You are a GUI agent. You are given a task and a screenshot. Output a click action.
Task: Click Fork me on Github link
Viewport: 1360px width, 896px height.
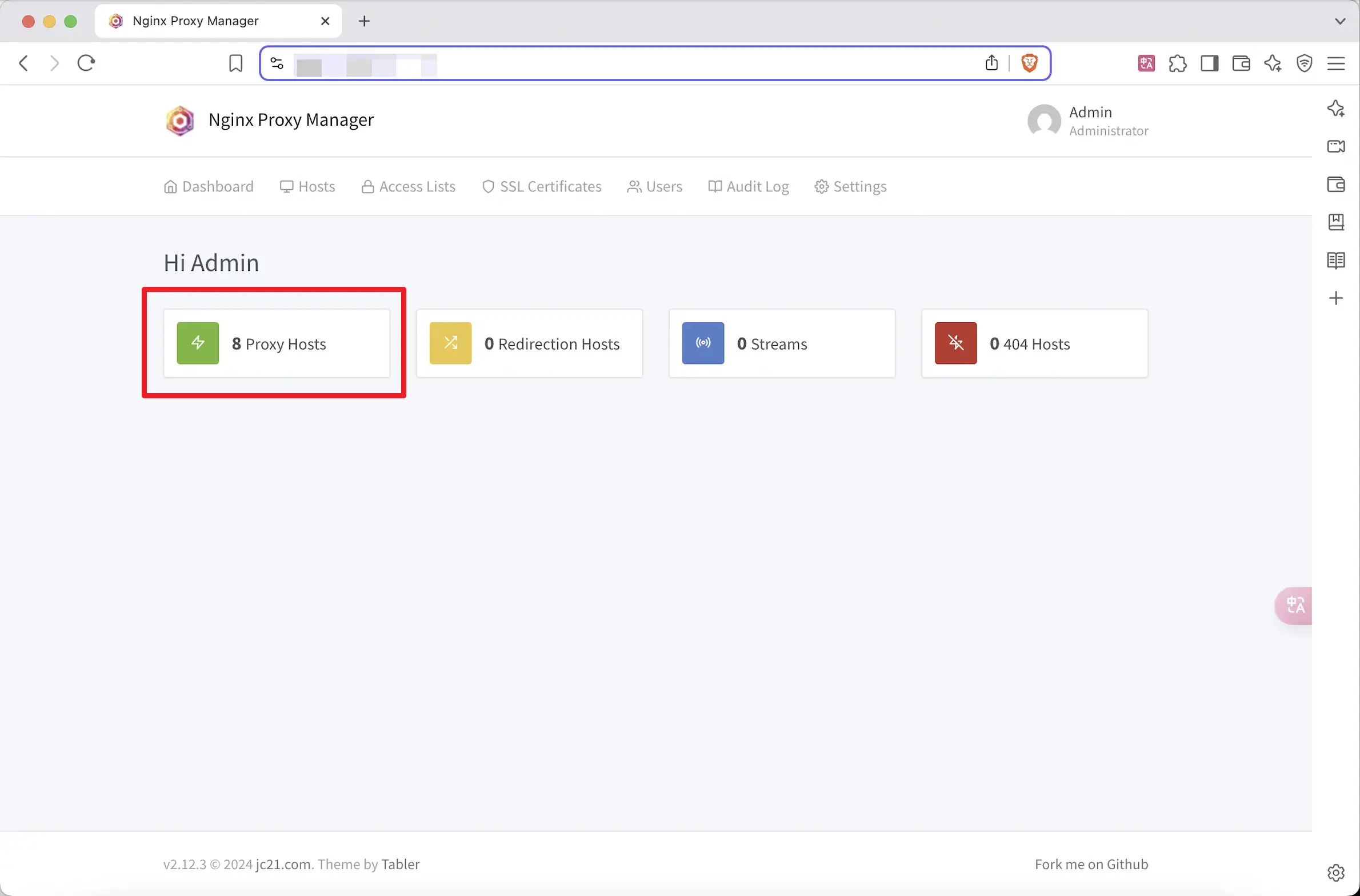(1091, 864)
